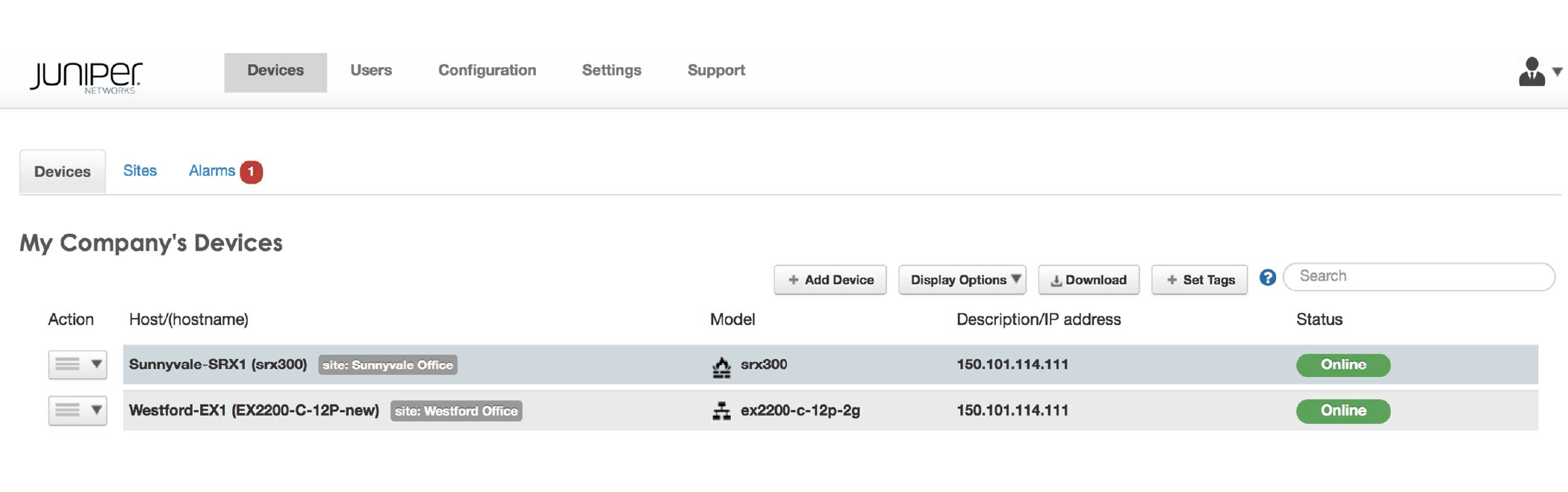Click the site: Sunnyvale Office tag
The image size is (1568, 492).
pos(388,365)
